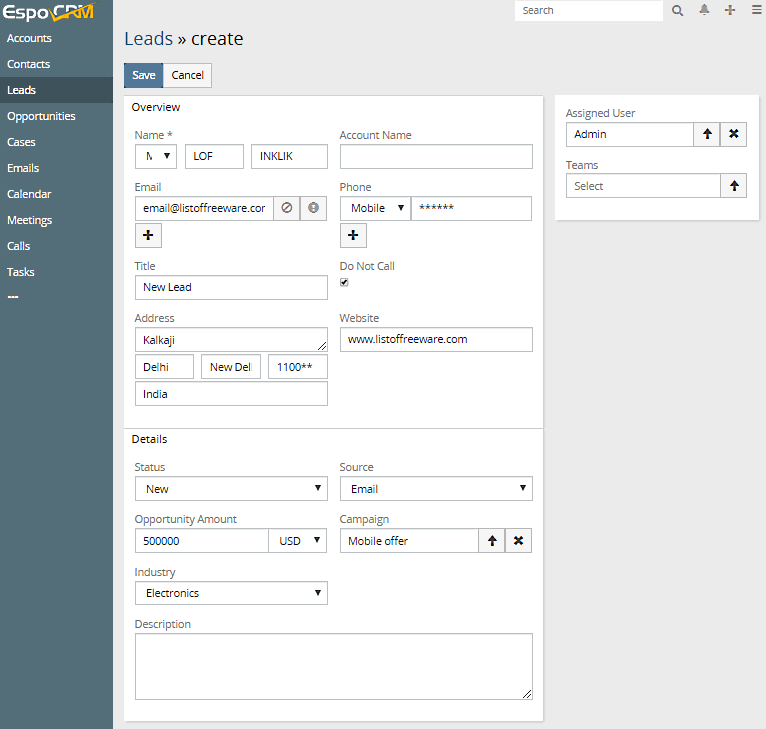The height and width of the screenshot is (729, 766).
Task: Go to Calendar in the sidebar
Action: pos(56,193)
